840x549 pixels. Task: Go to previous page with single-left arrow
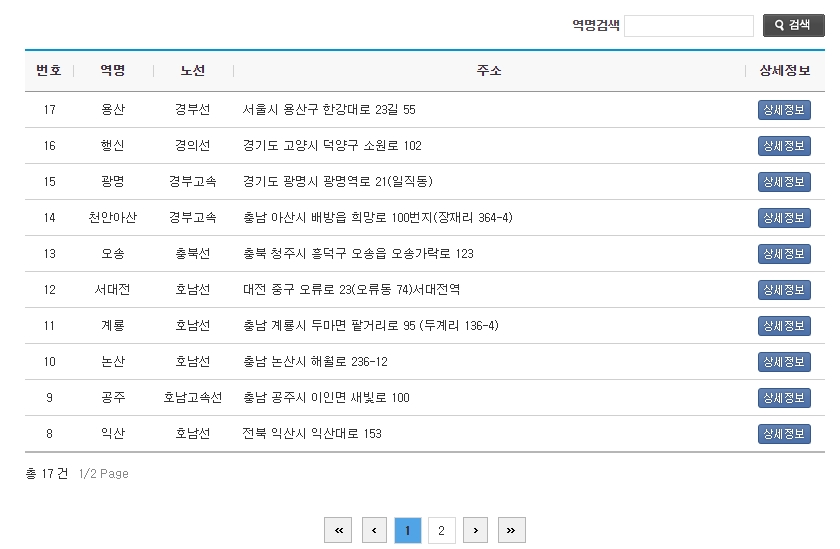click(374, 530)
